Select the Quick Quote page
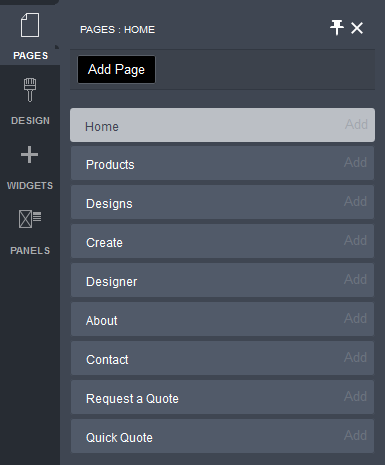Image resolution: width=385 pixels, height=465 pixels. tap(222, 436)
